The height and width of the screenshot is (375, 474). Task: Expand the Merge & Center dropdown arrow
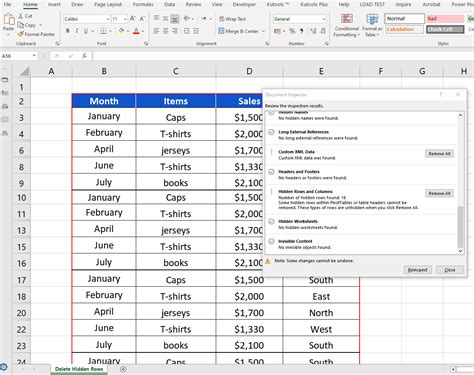263,31
